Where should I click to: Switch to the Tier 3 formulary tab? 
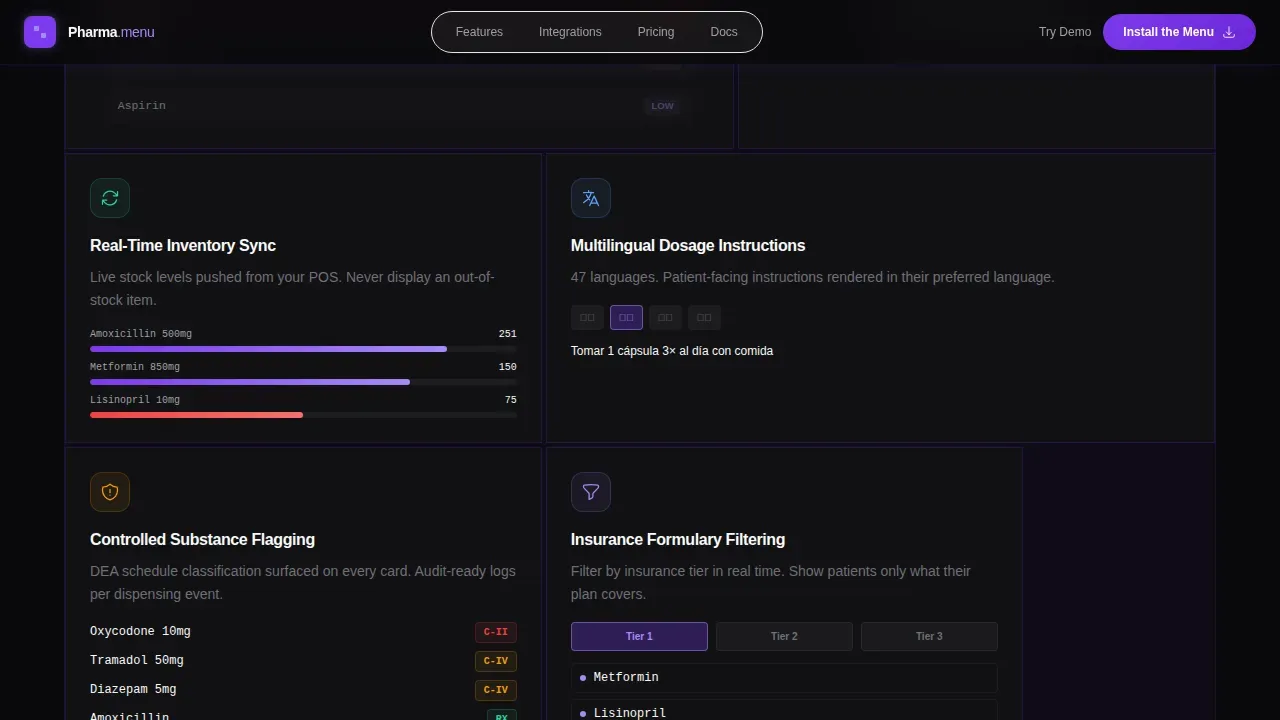tap(929, 636)
